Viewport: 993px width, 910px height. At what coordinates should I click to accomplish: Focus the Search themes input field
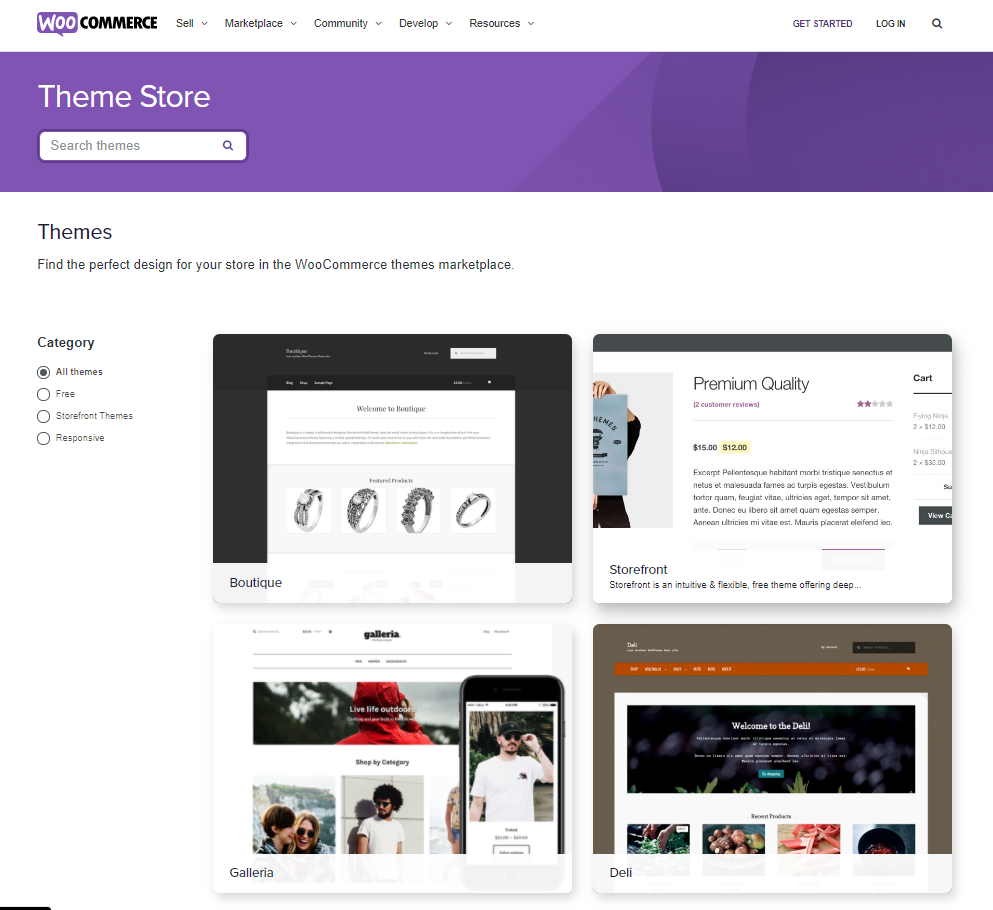click(142, 146)
